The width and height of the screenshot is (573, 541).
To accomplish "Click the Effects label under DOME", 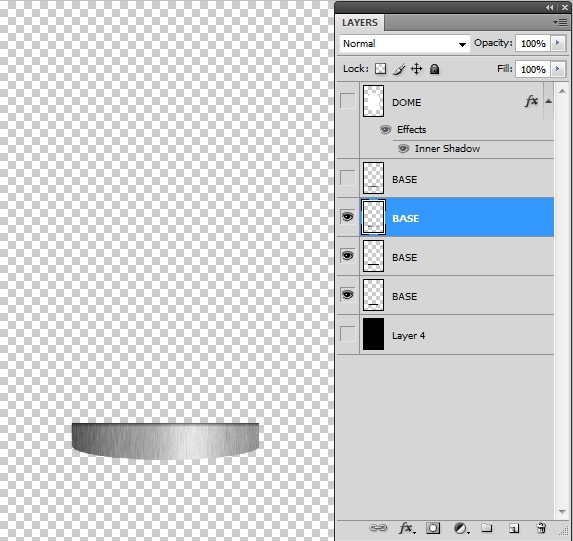I will 412,130.
